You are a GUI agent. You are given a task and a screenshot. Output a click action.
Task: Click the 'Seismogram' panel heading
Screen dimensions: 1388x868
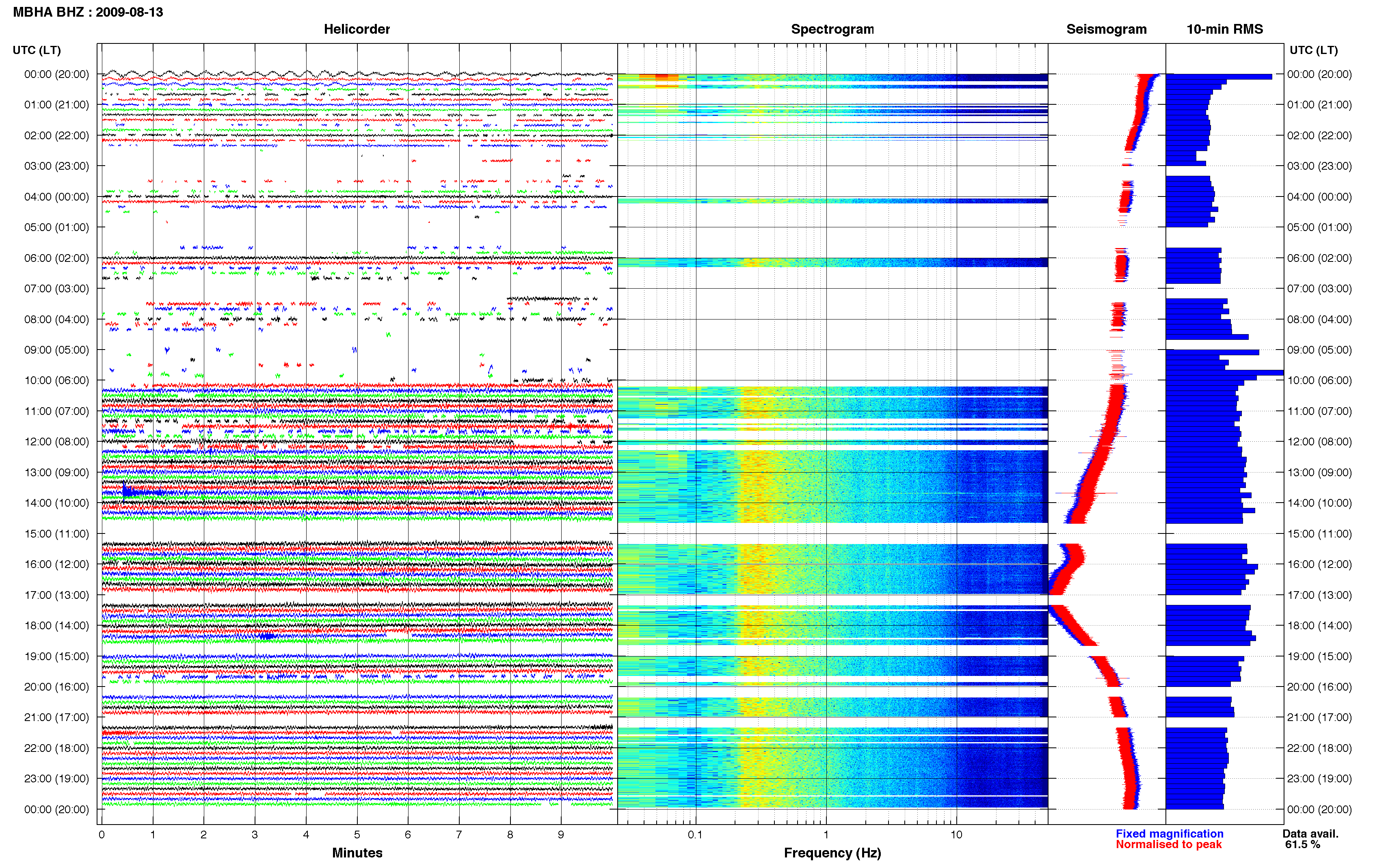pos(1106,29)
